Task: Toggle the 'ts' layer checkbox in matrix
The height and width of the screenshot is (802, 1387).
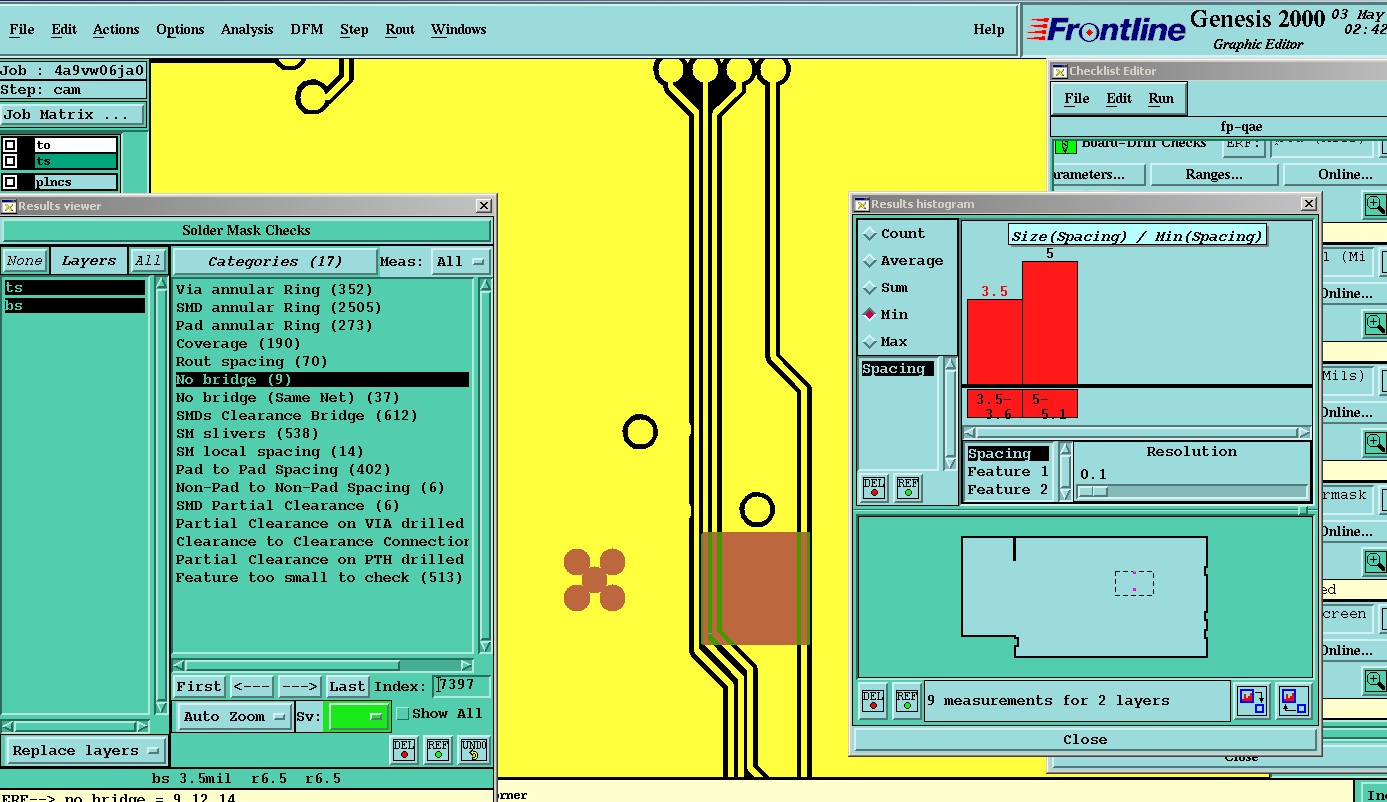Action: point(10,161)
